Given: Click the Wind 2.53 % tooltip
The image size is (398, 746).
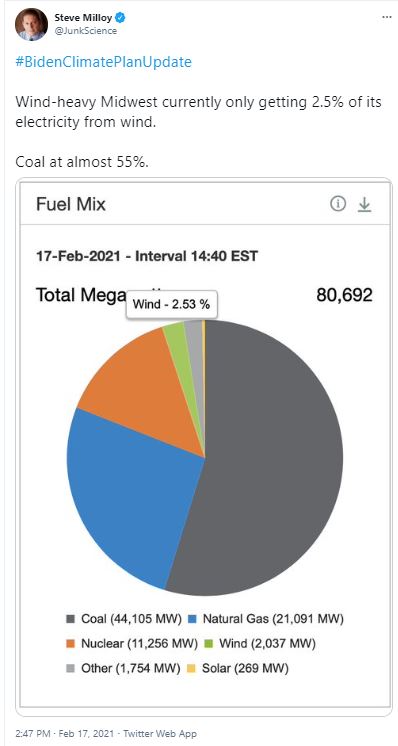Looking at the screenshot, I should (171, 304).
